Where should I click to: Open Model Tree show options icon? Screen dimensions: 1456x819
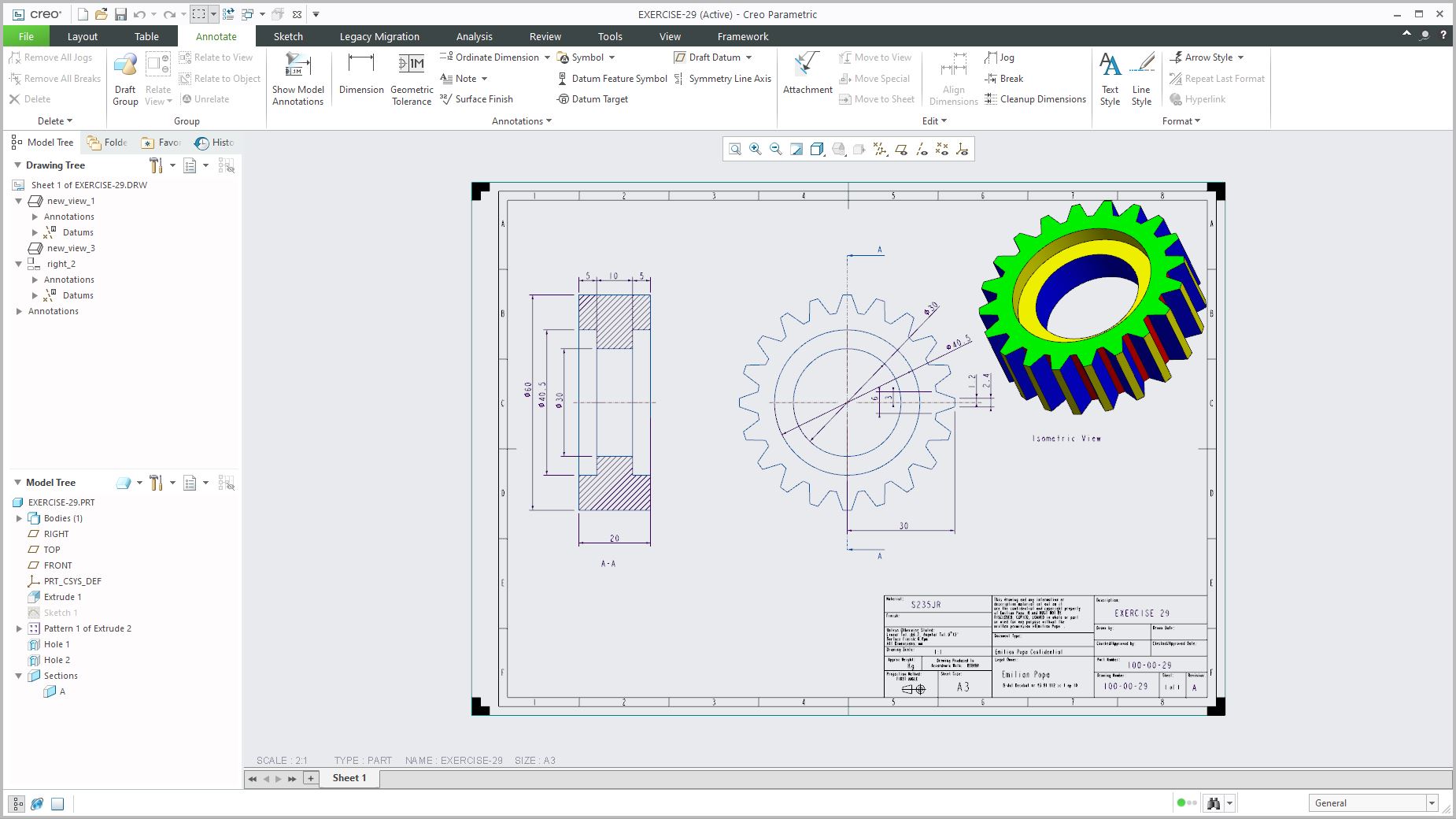[190, 483]
